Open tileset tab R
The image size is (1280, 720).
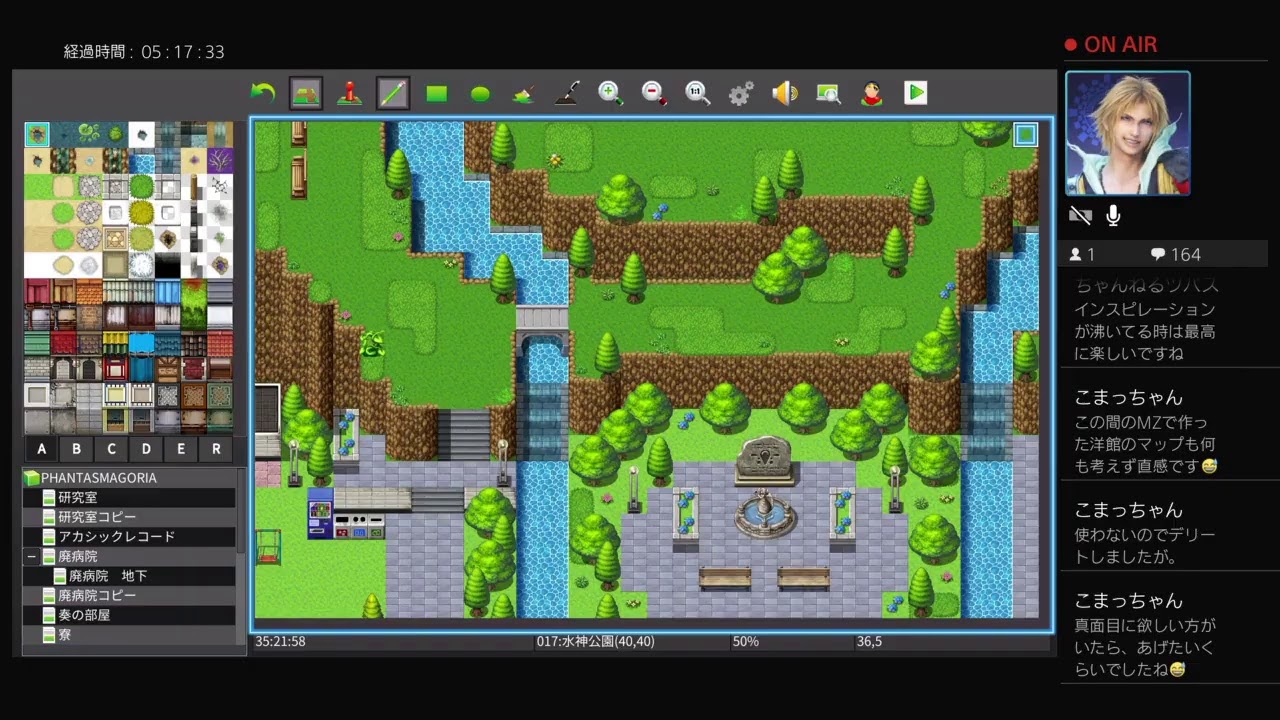(216, 449)
